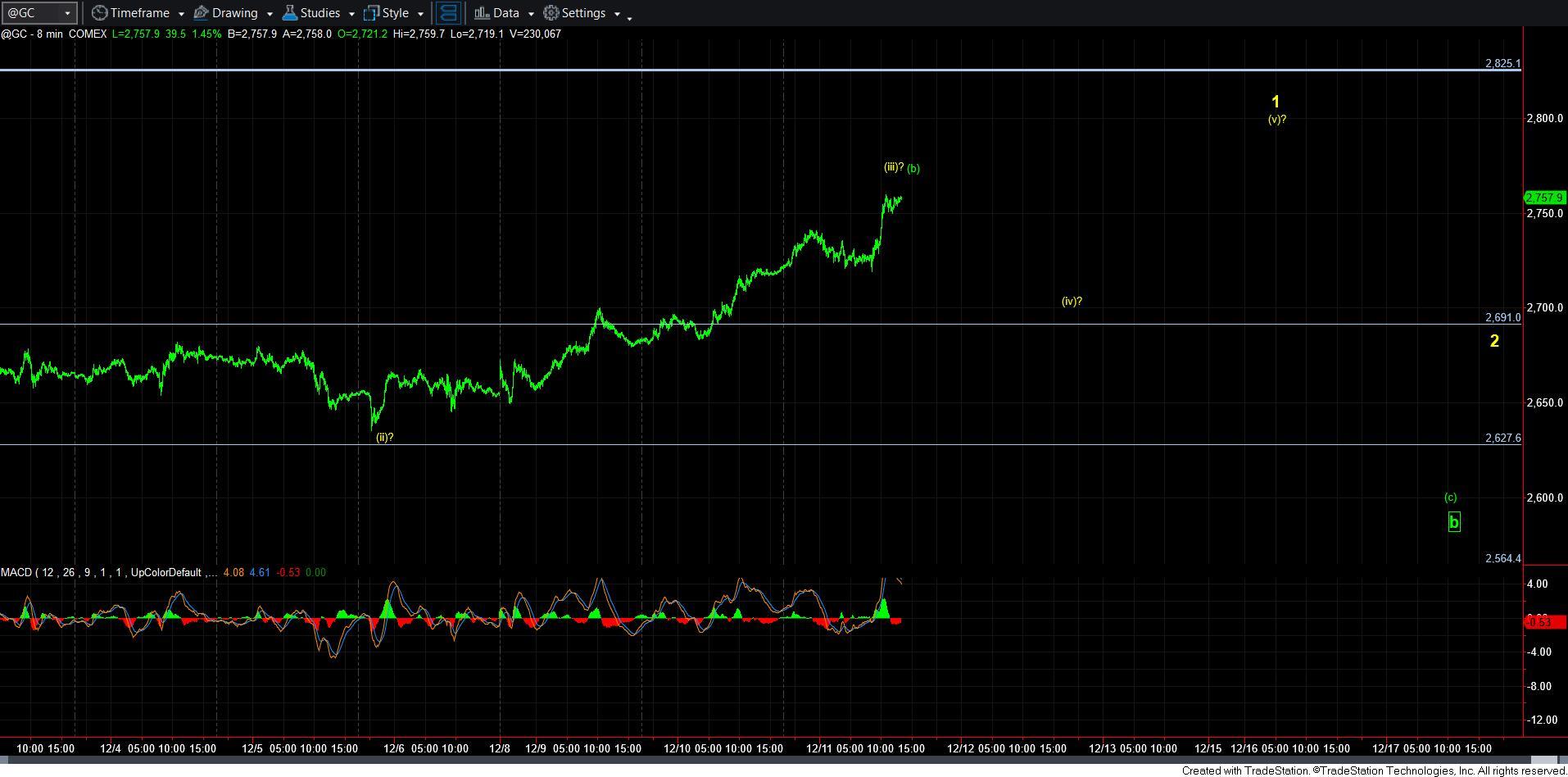This screenshot has width=1568, height=777.
Task: Open the Style menu
Action: pos(394,13)
